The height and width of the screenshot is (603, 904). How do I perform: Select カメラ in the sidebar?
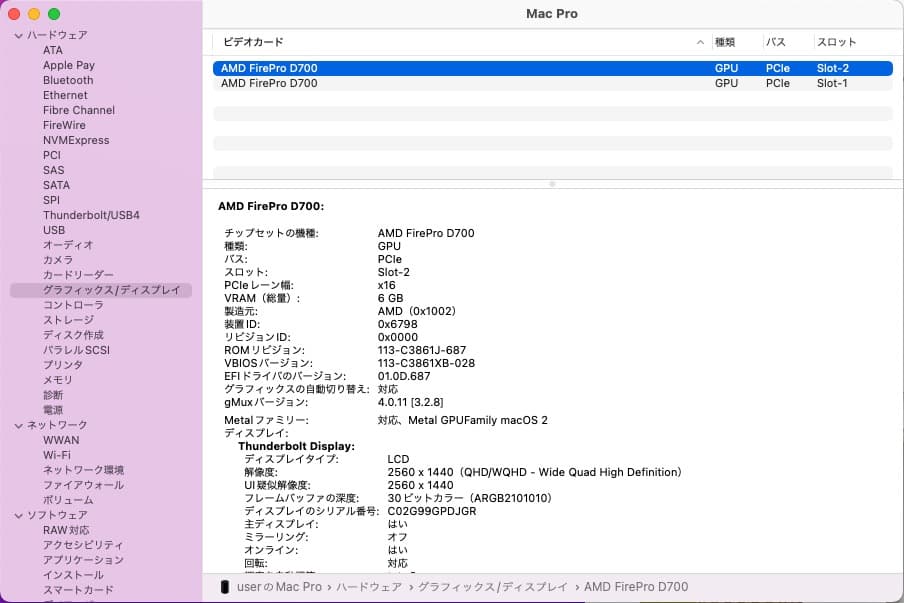(x=58, y=260)
